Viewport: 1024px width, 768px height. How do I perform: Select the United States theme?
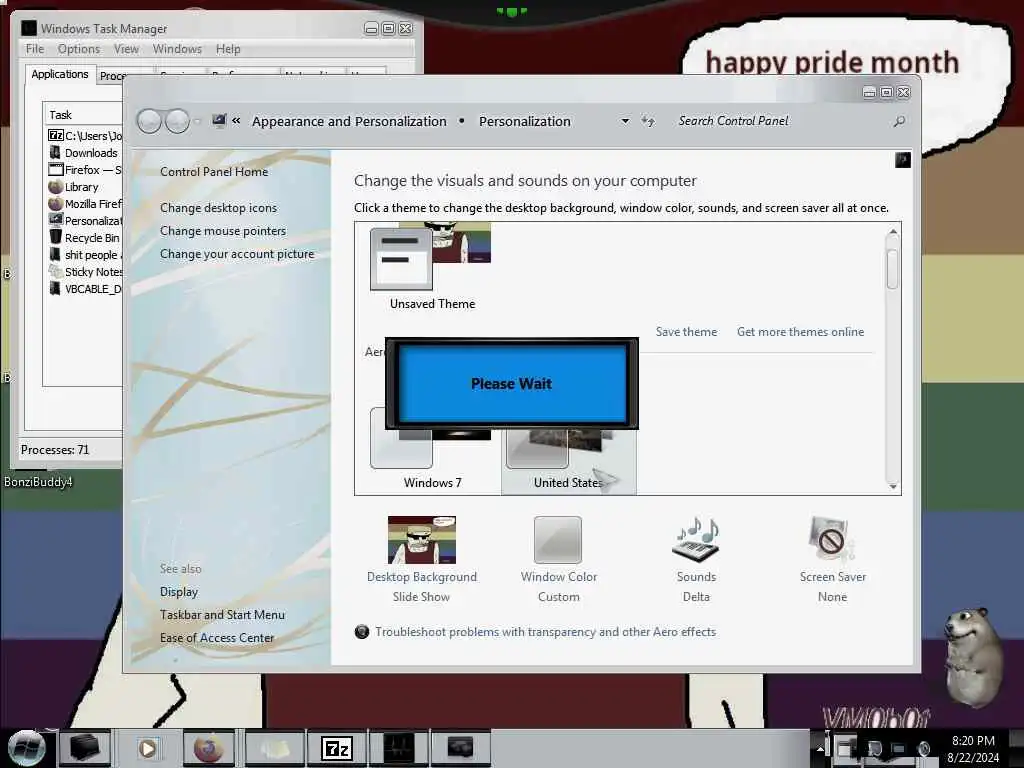568,457
